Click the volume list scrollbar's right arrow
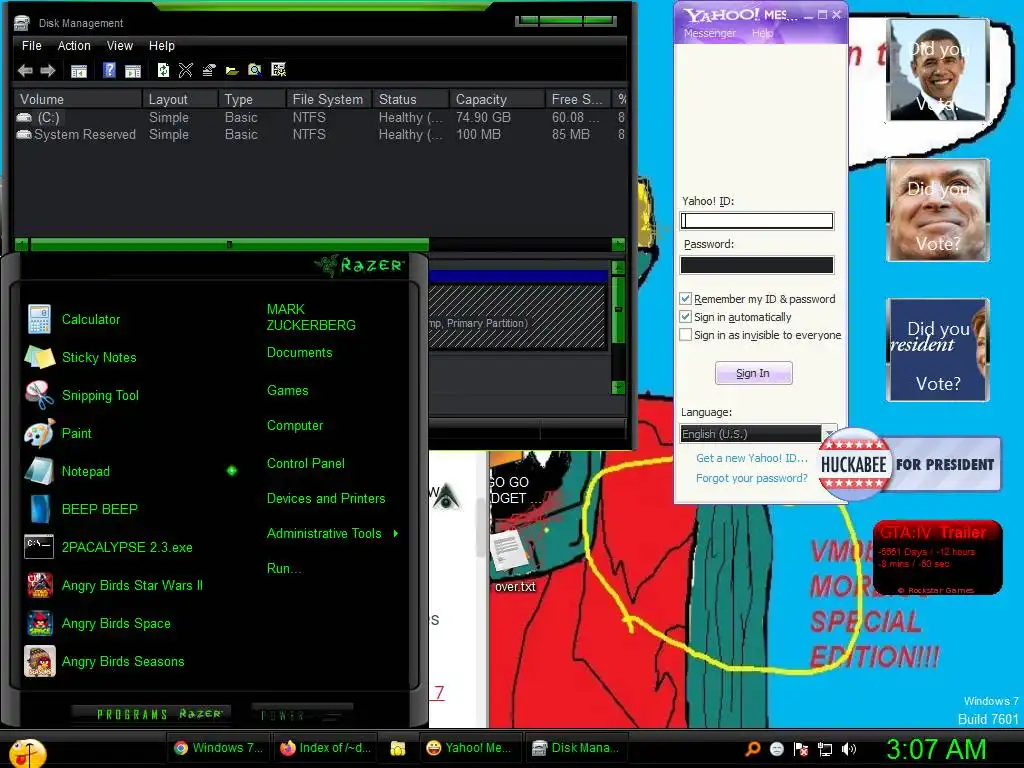The image size is (1024, 768). tap(618, 245)
